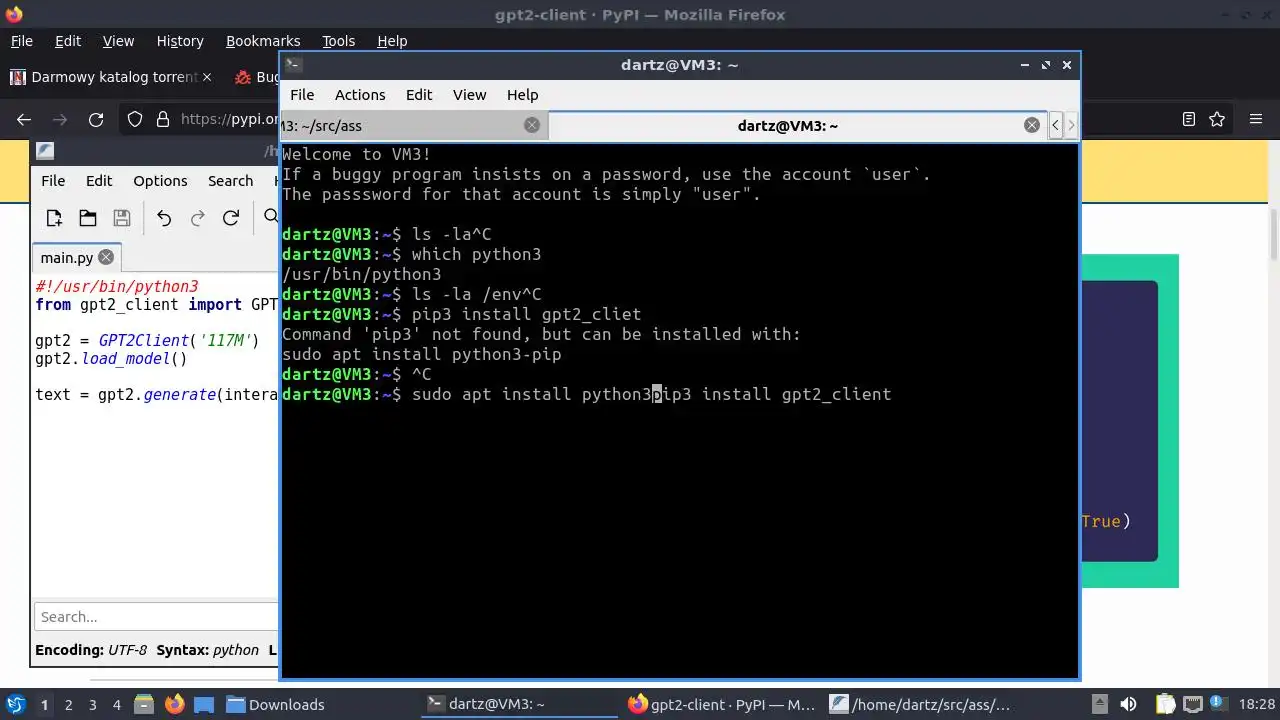Activate the gpt2-client PyPI Firefox taskbar button

722,704
